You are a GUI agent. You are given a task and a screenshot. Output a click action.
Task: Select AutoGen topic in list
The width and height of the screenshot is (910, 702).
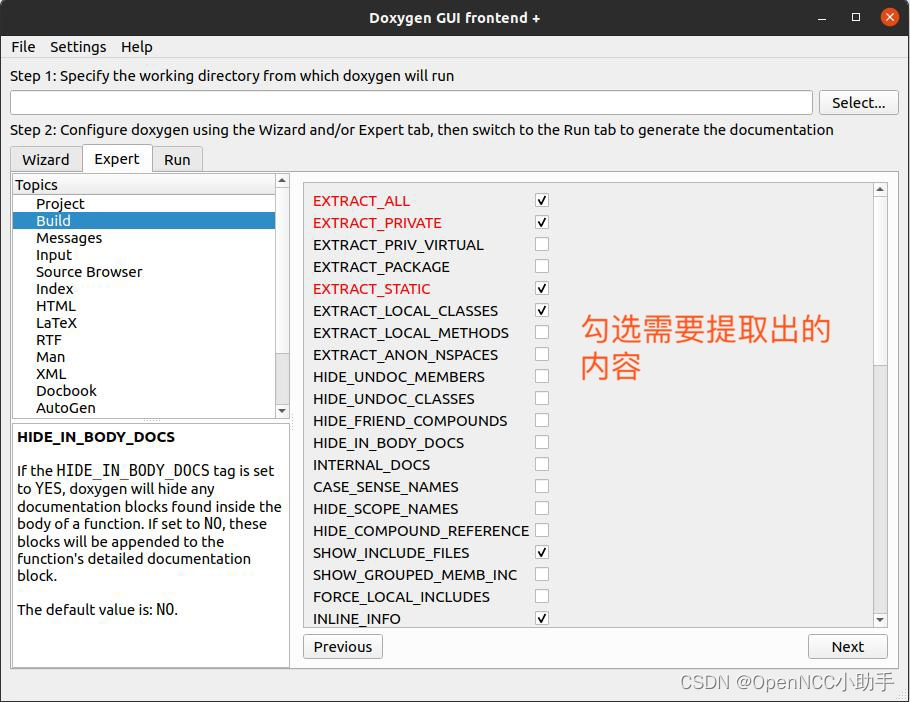144,408
